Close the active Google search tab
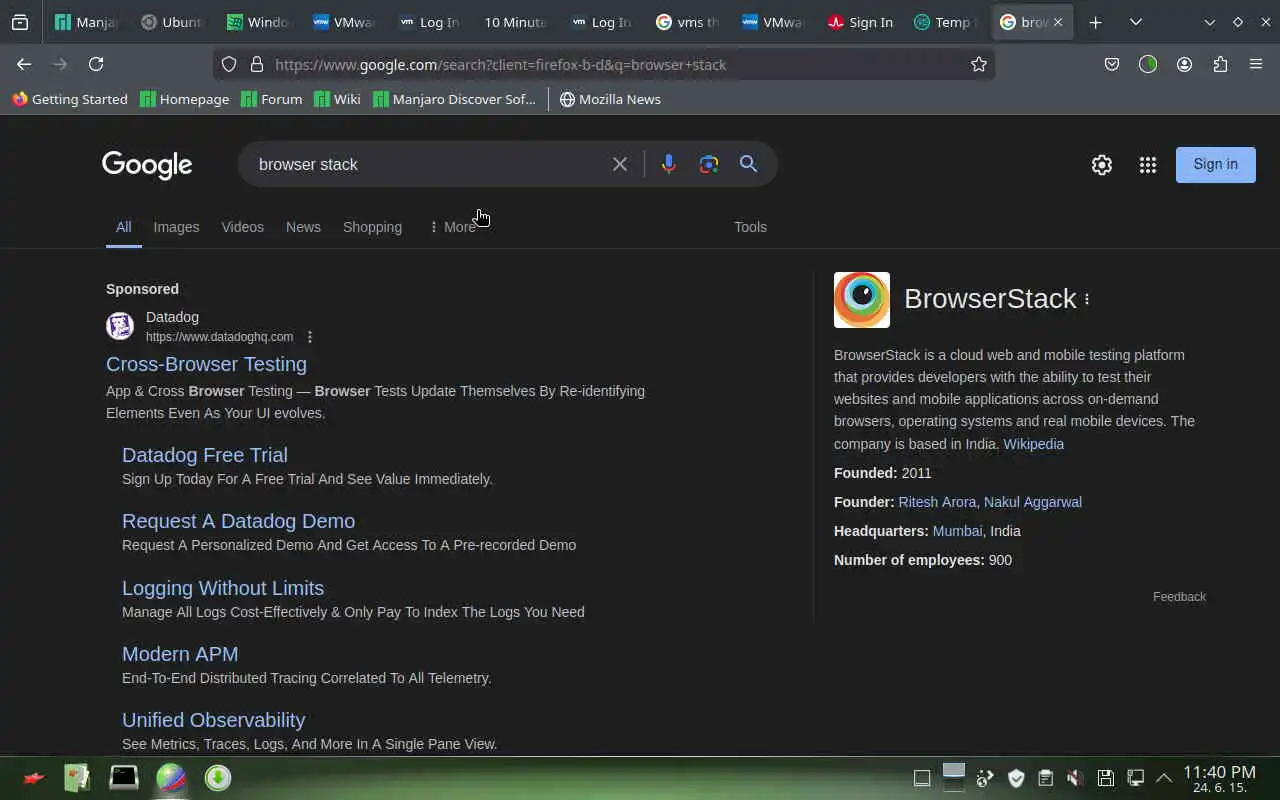This screenshot has width=1280, height=800. (x=1058, y=22)
